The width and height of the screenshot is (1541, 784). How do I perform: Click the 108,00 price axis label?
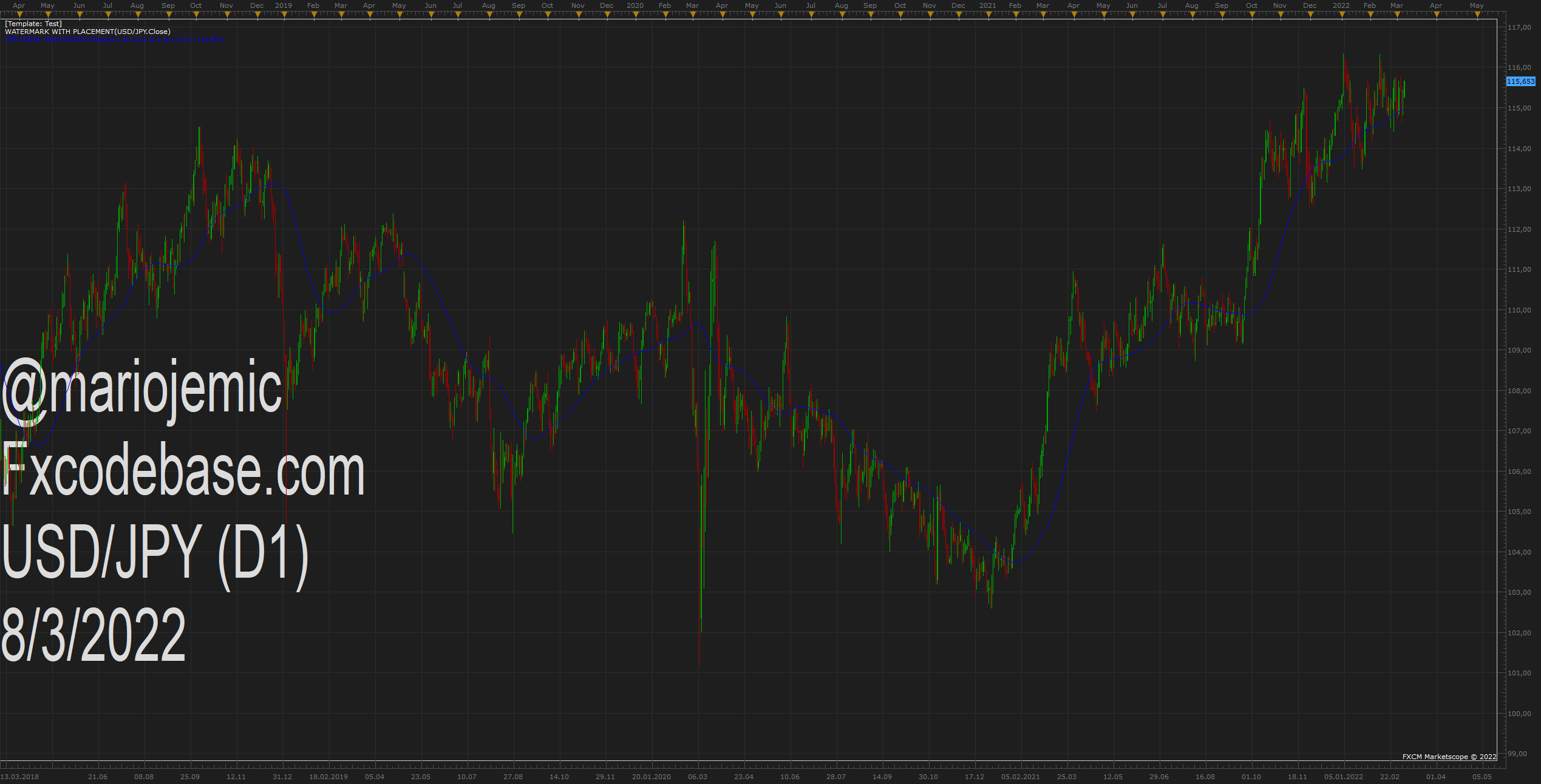(1520, 391)
